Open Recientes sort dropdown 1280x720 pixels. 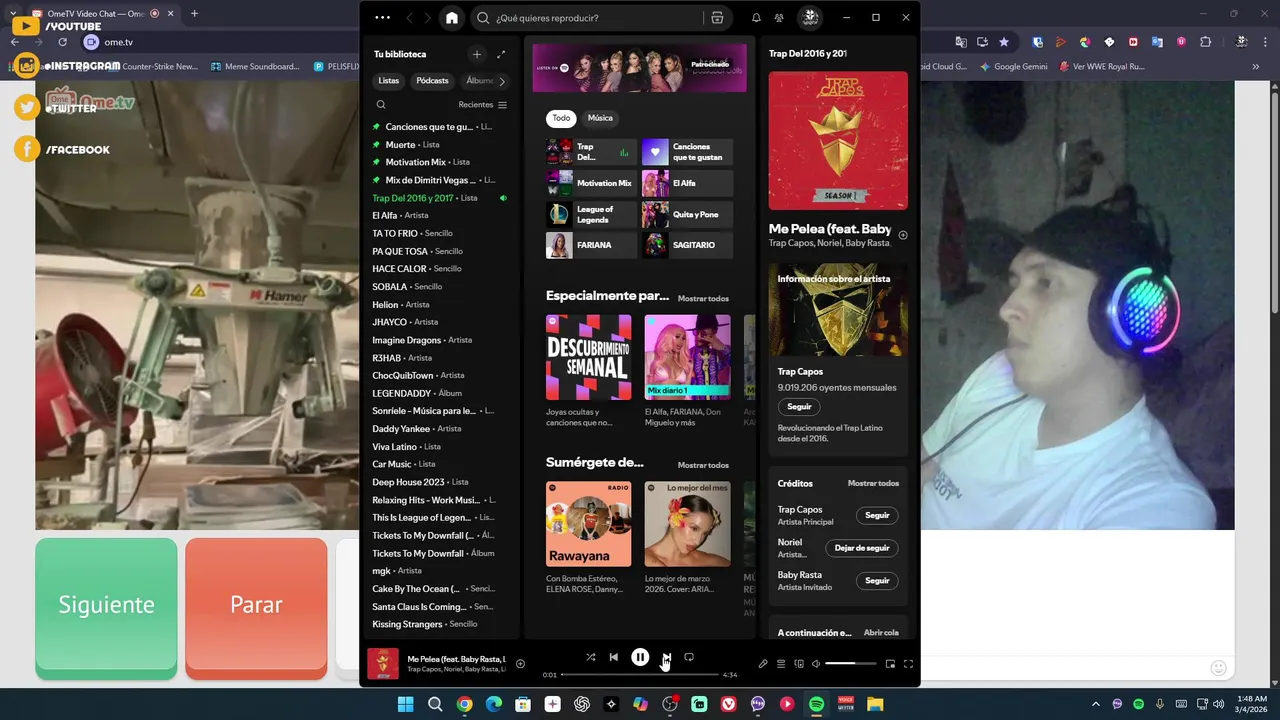483,104
